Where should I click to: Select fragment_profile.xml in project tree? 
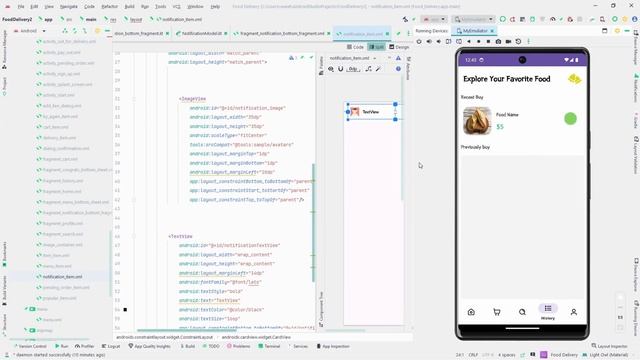point(62,223)
